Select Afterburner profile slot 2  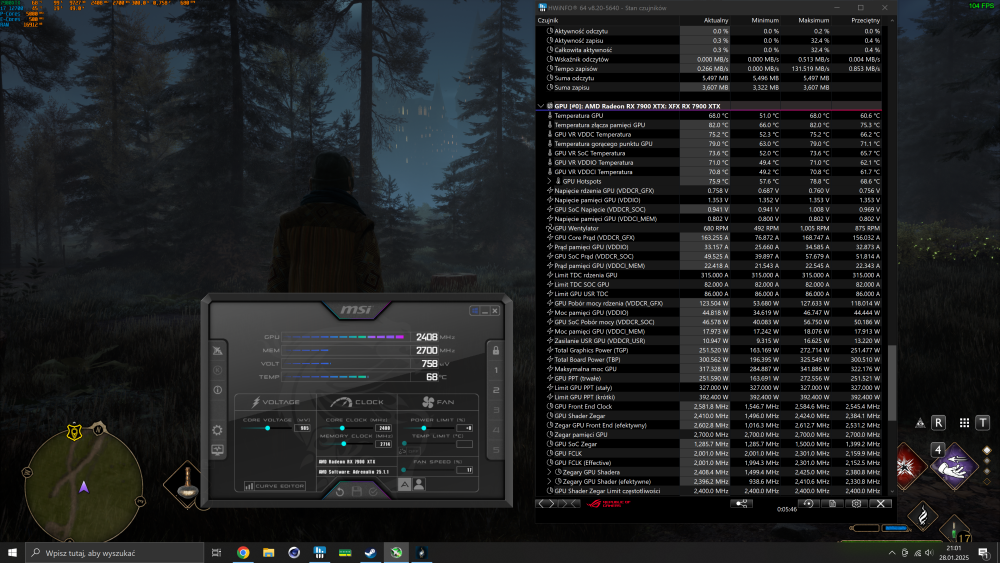tap(493, 390)
